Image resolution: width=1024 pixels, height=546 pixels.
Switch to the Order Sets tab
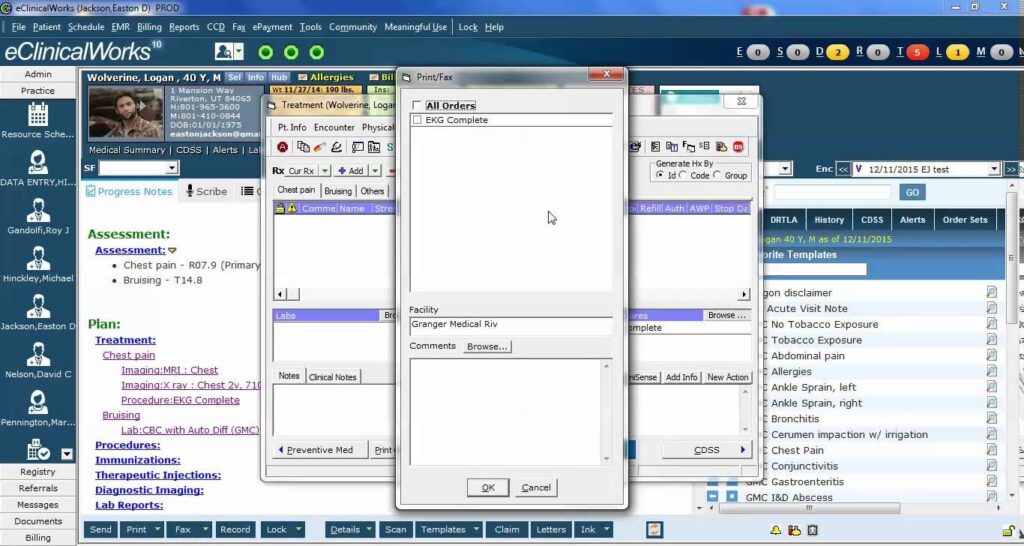[965, 220]
